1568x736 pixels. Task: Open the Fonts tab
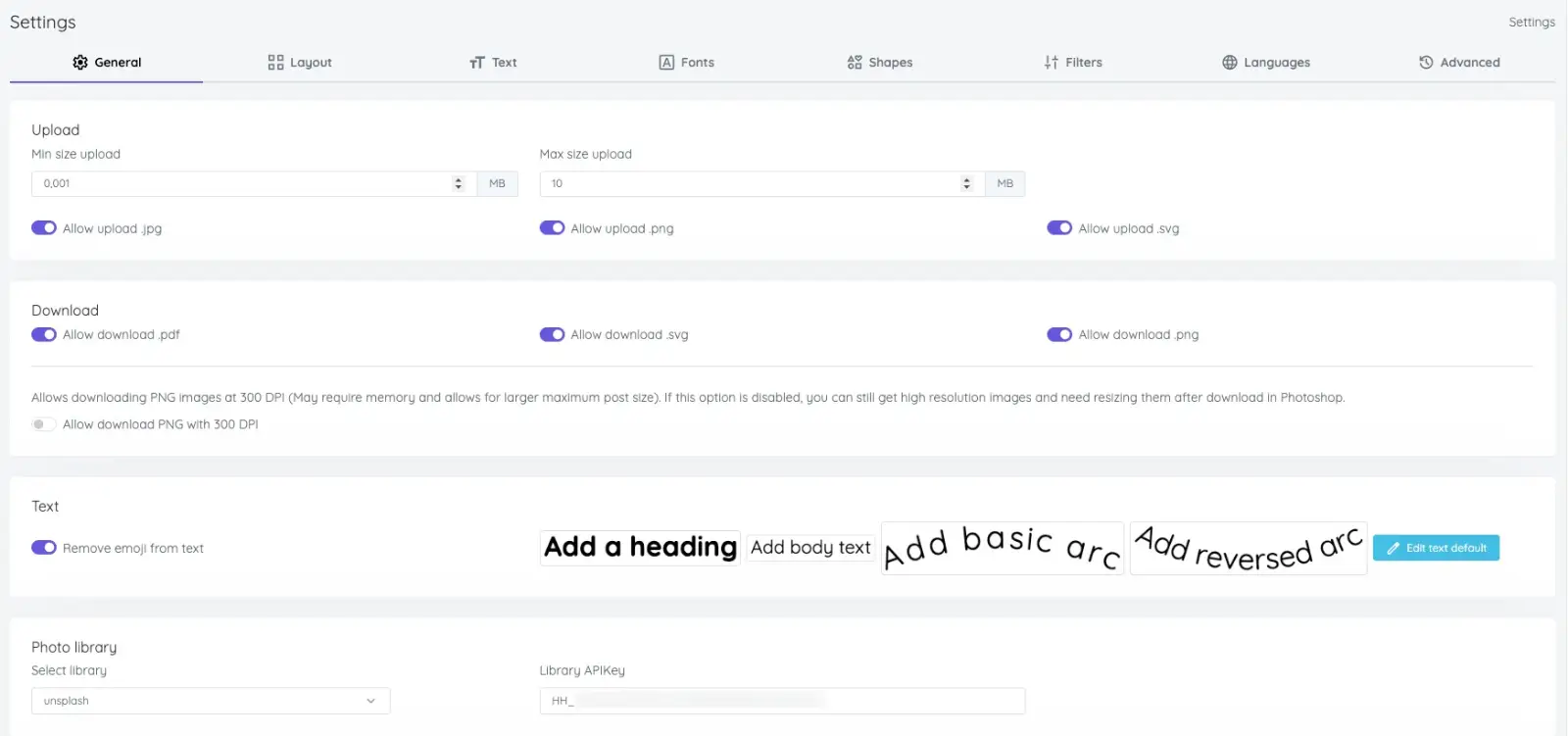tap(686, 63)
